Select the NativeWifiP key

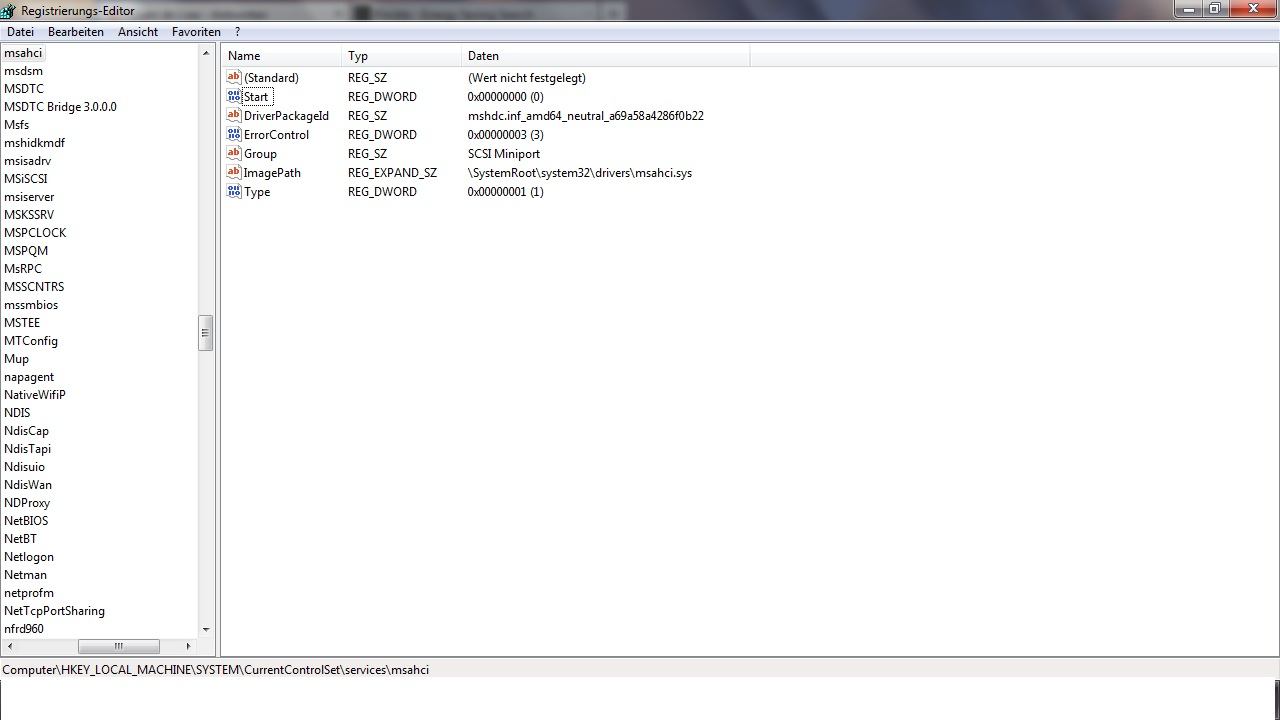(35, 395)
